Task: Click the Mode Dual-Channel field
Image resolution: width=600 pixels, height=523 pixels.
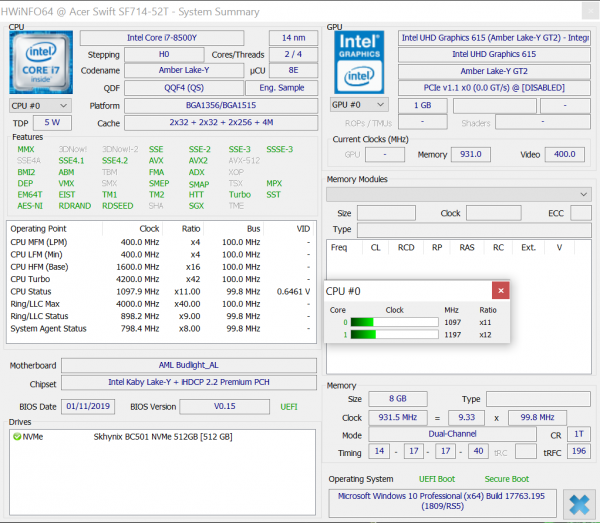Action: [x=452, y=434]
